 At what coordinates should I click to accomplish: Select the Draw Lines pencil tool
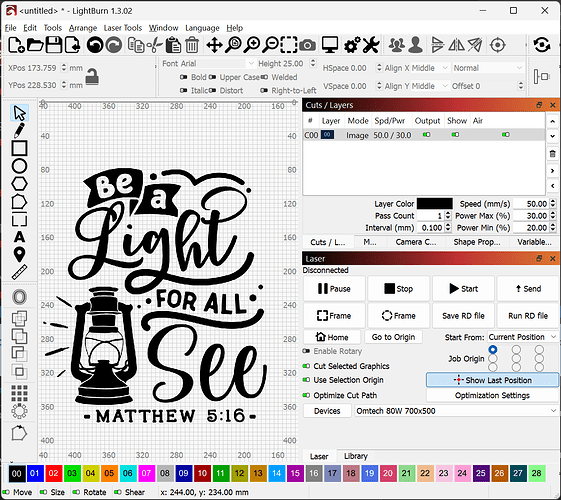click(x=19, y=131)
